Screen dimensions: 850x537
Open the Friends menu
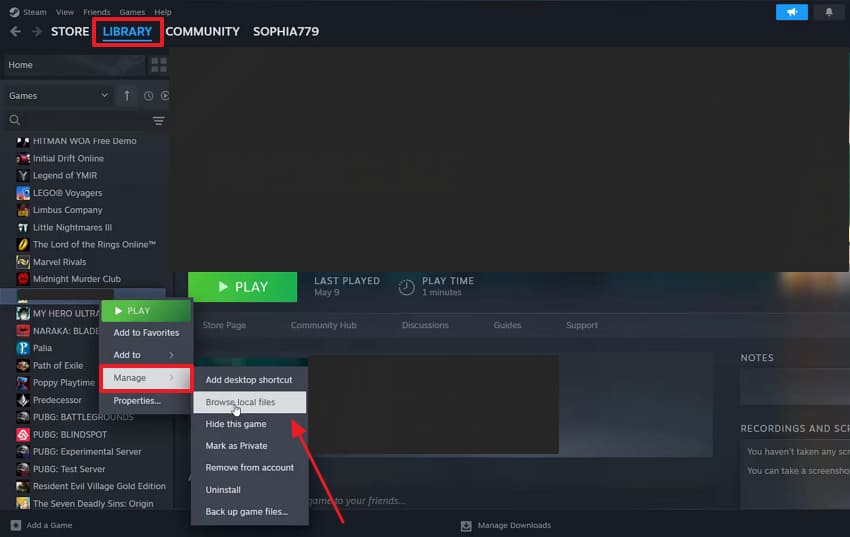(x=96, y=12)
